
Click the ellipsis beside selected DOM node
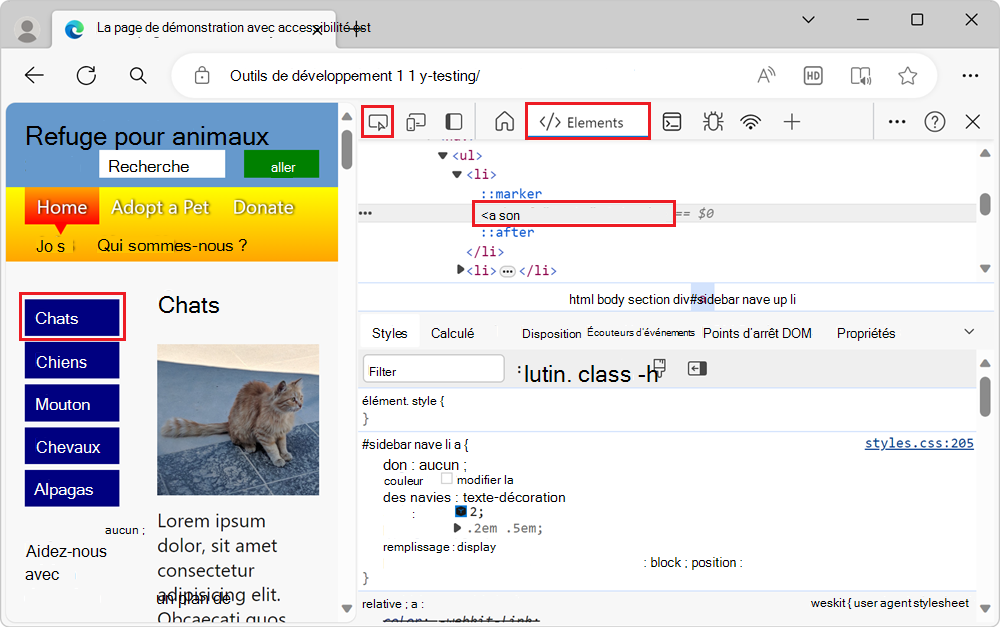tap(365, 213)
